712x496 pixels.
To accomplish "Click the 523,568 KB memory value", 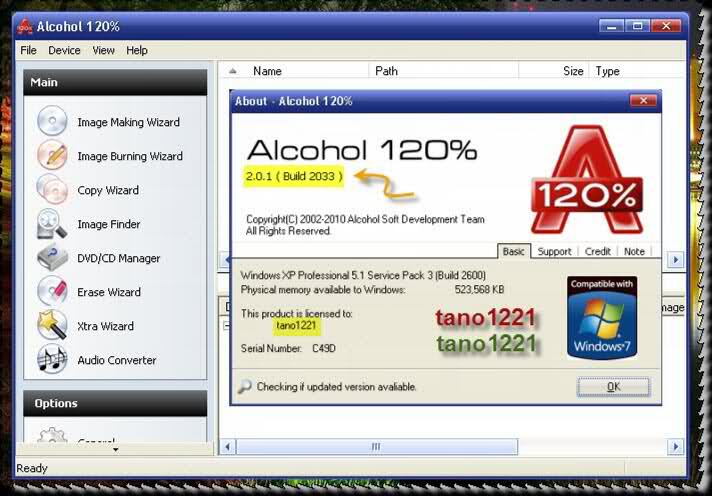I will pyautogui.click(x=480, y=289).
